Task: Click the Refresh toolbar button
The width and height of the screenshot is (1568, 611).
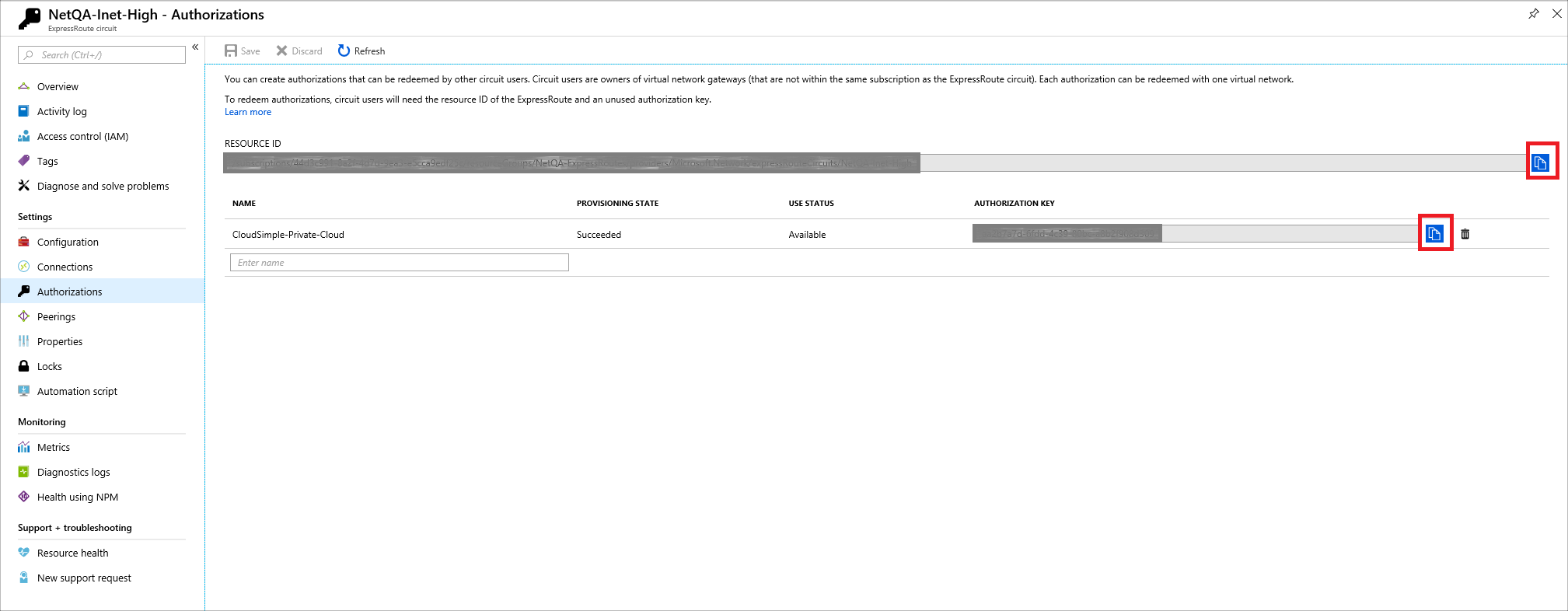Action: coord(361,51)
